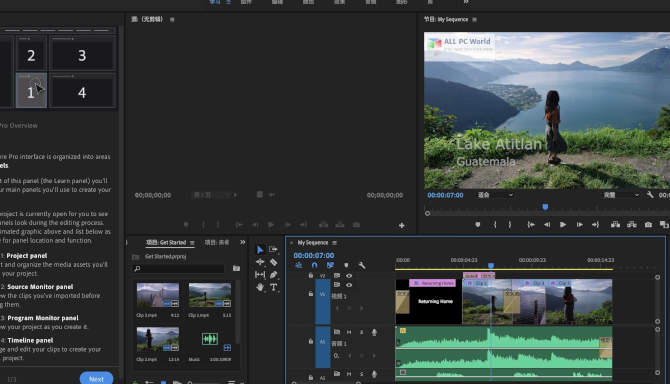Select the Razor tool
Viewport: 670px width, 384px height.
(x=273, y=262)
